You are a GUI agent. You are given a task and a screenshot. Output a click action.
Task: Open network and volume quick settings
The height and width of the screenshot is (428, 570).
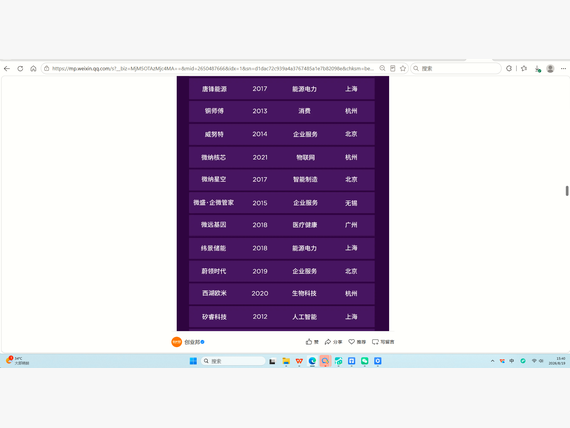pyautogui.click(x=537, y=361)
